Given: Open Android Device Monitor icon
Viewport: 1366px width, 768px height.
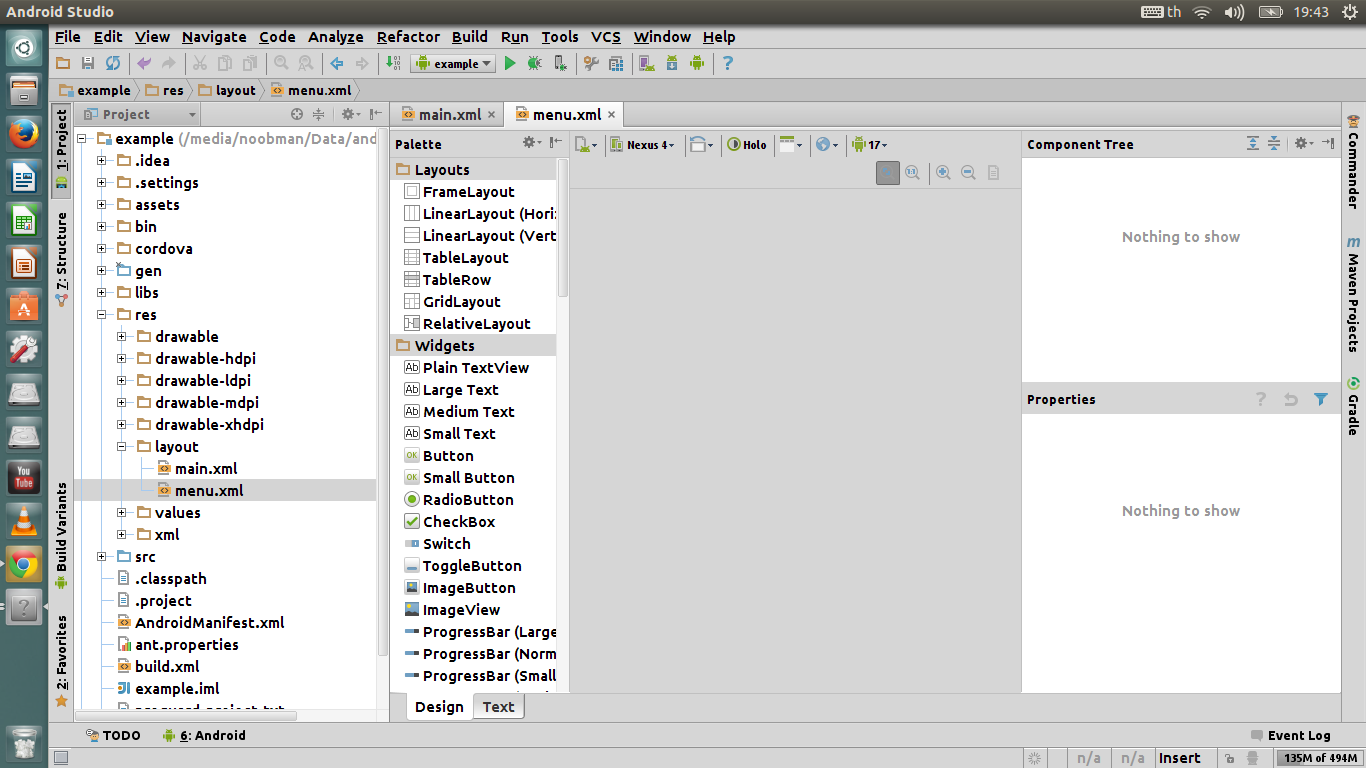Looking at the screenshot, I should click(x=697, y=63).
